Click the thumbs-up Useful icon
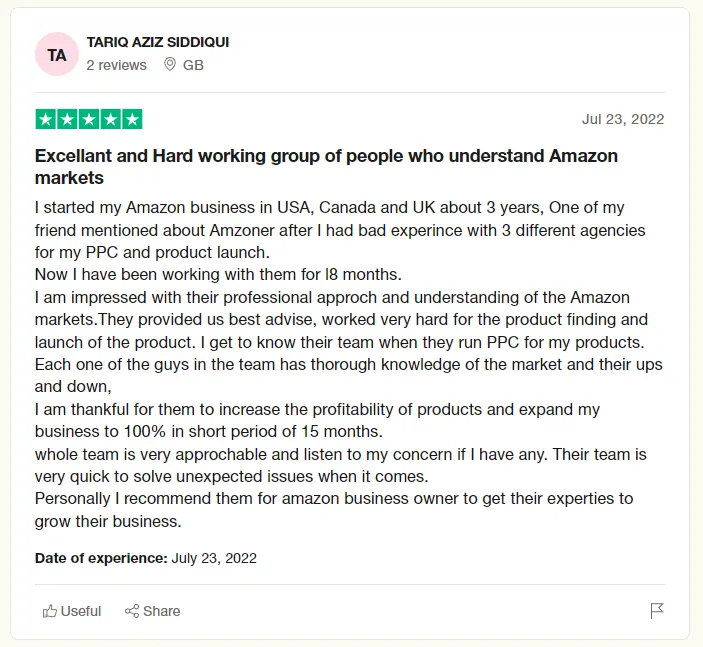Screen dimensions: 703x647 pyautogui.click(x=49, y=611)
